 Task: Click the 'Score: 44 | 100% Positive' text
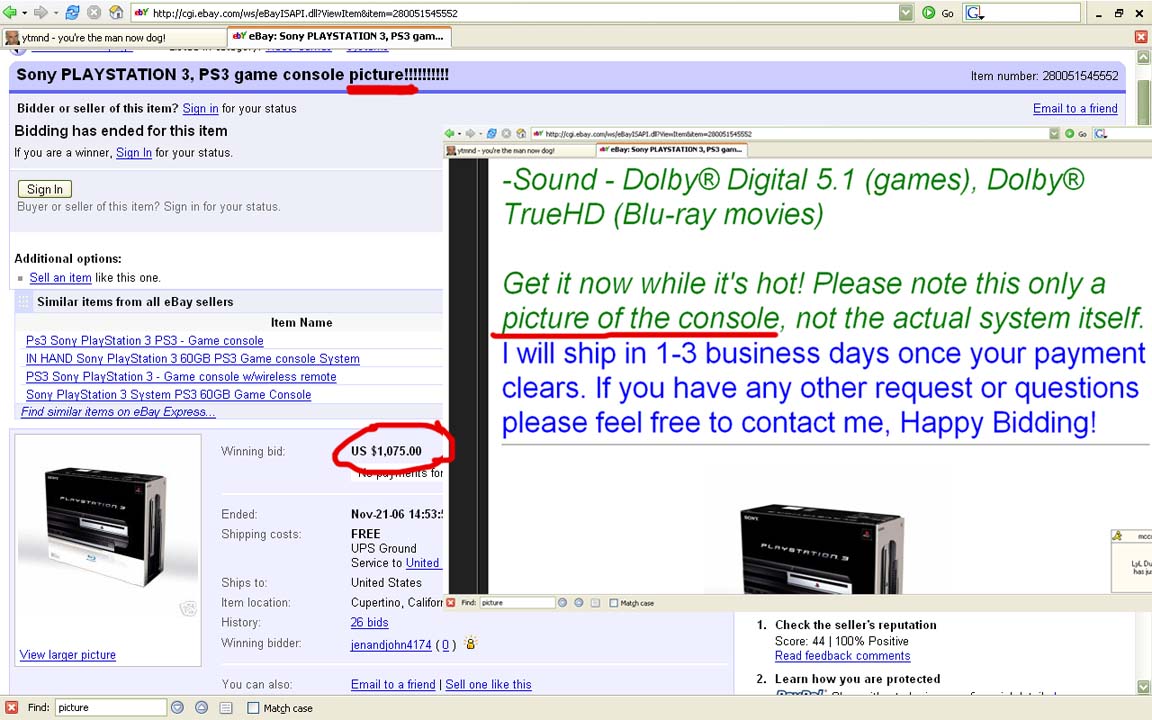[841, 641]
